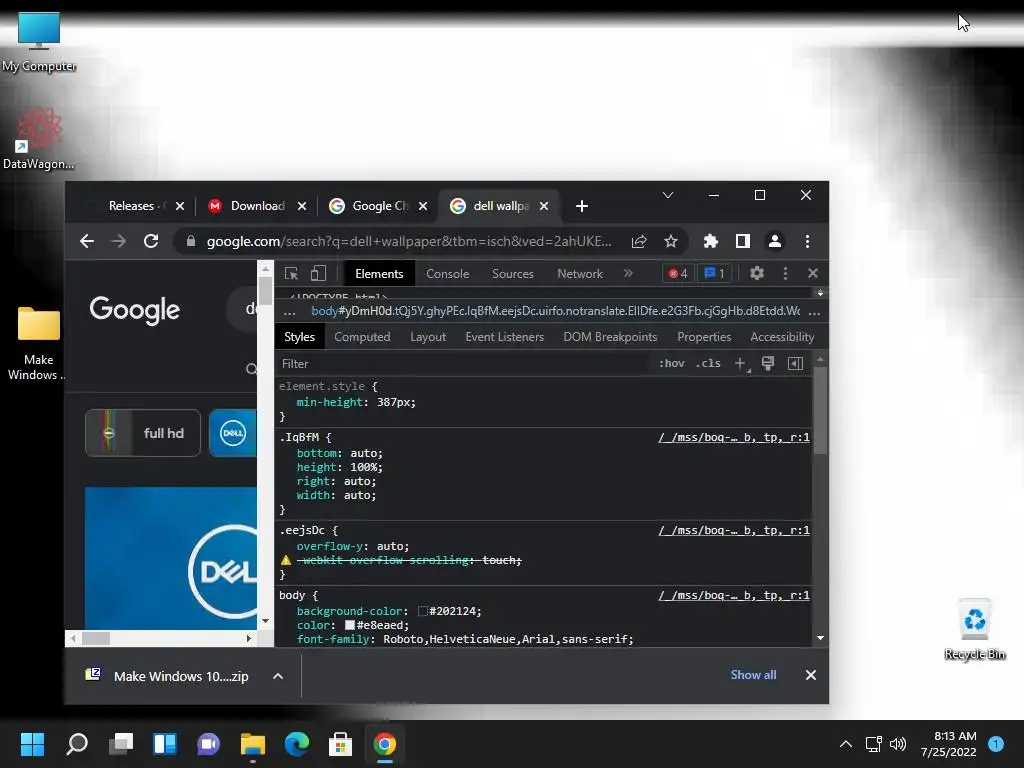Select body element in breadcrumb bar
Image resolution: width=1024 pixels, height=768 pixels.
click(x=555, y=311)
